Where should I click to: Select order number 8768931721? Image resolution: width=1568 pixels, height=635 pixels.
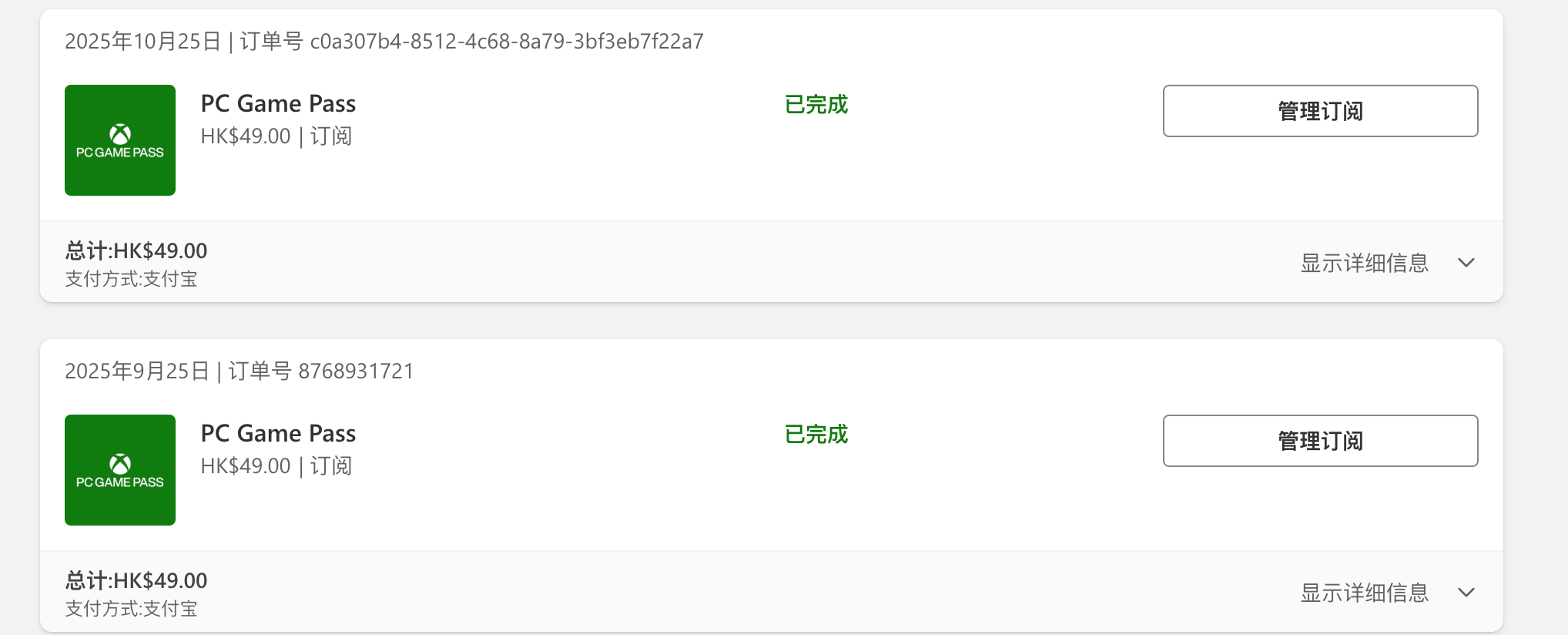point(356,371)
